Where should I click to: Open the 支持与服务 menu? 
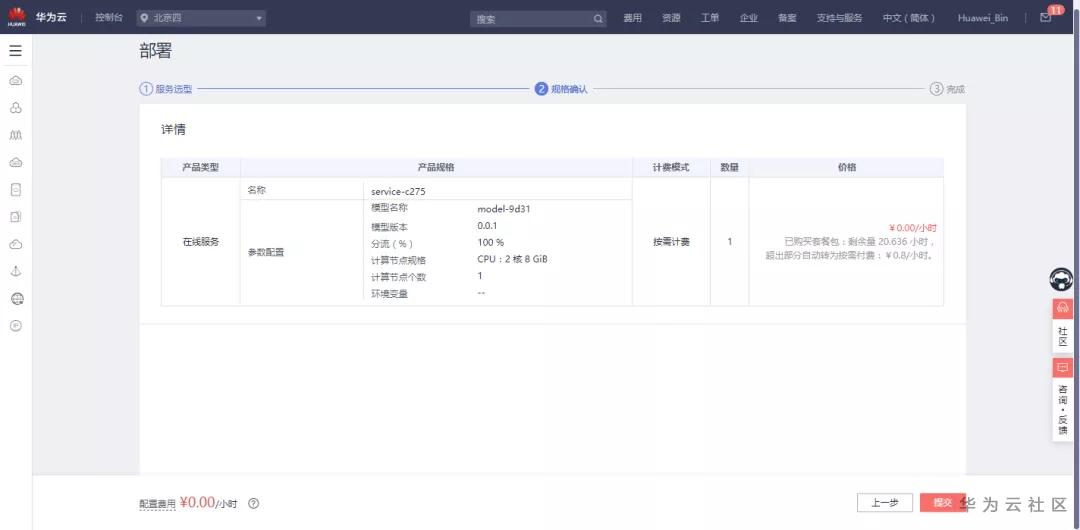pos(839,19)
